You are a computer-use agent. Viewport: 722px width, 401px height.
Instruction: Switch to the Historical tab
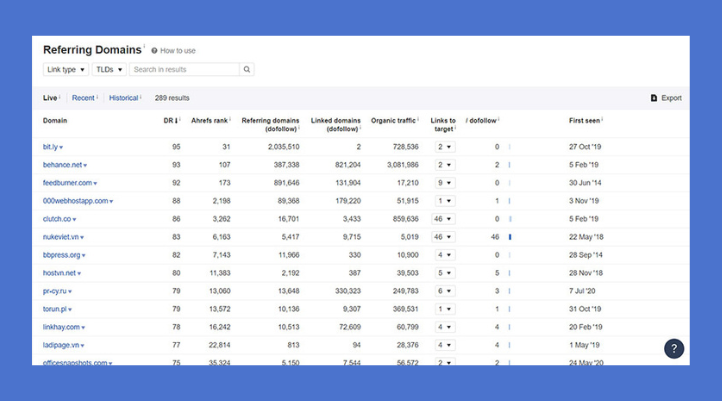tap(123, 98)
